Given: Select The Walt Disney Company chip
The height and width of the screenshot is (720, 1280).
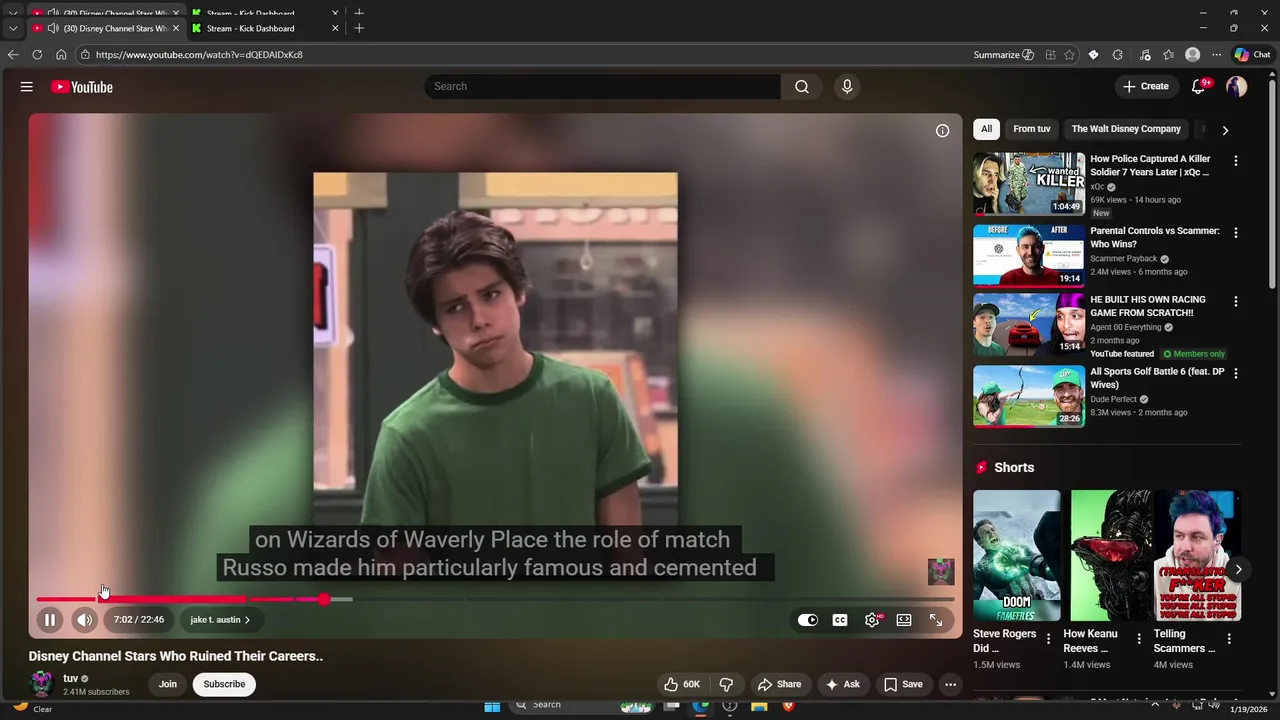Looking at the screenshot, I should tap(1126, 129).
